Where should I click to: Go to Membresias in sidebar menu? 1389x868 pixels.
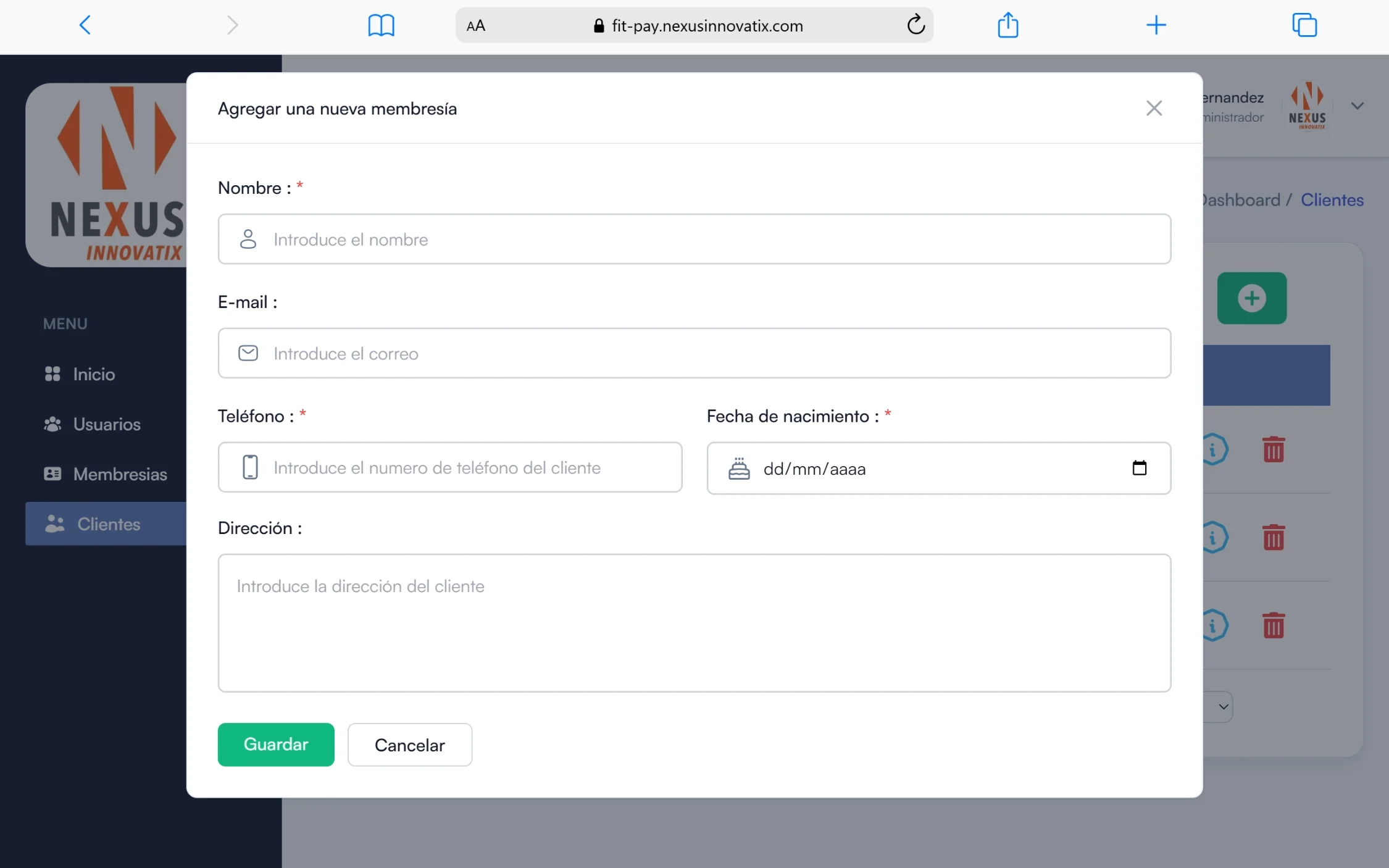(120, 474)
